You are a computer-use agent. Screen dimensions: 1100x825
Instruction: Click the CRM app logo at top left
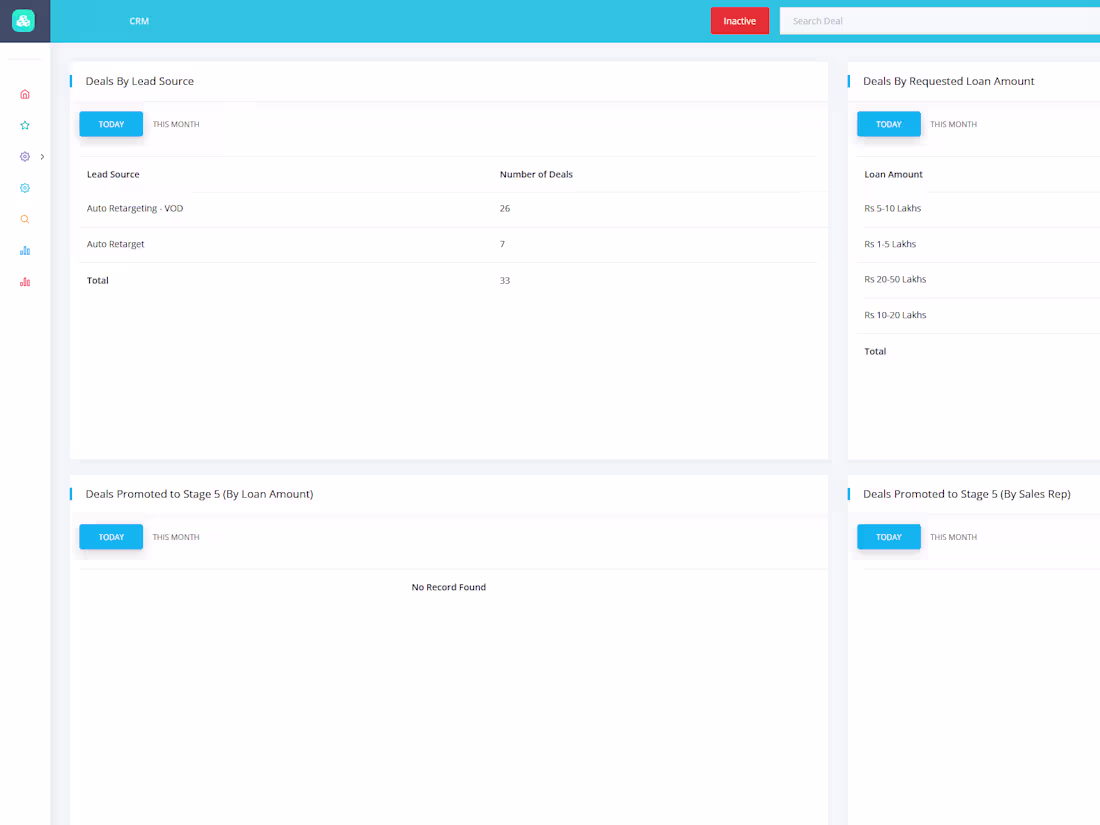coord(24,20)
